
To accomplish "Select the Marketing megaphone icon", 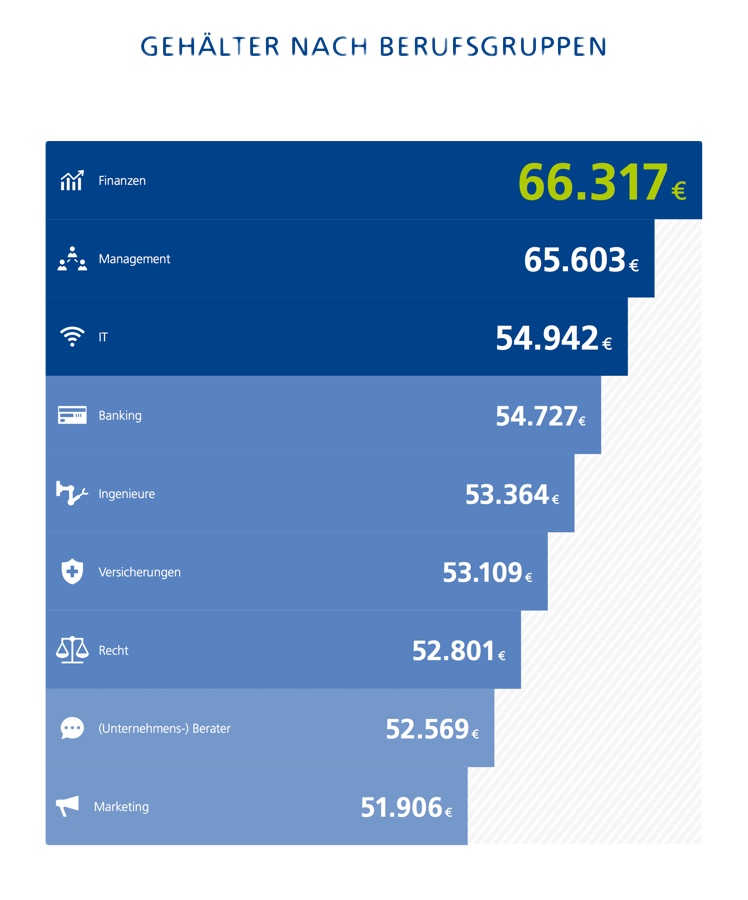I will pos(68,806).
